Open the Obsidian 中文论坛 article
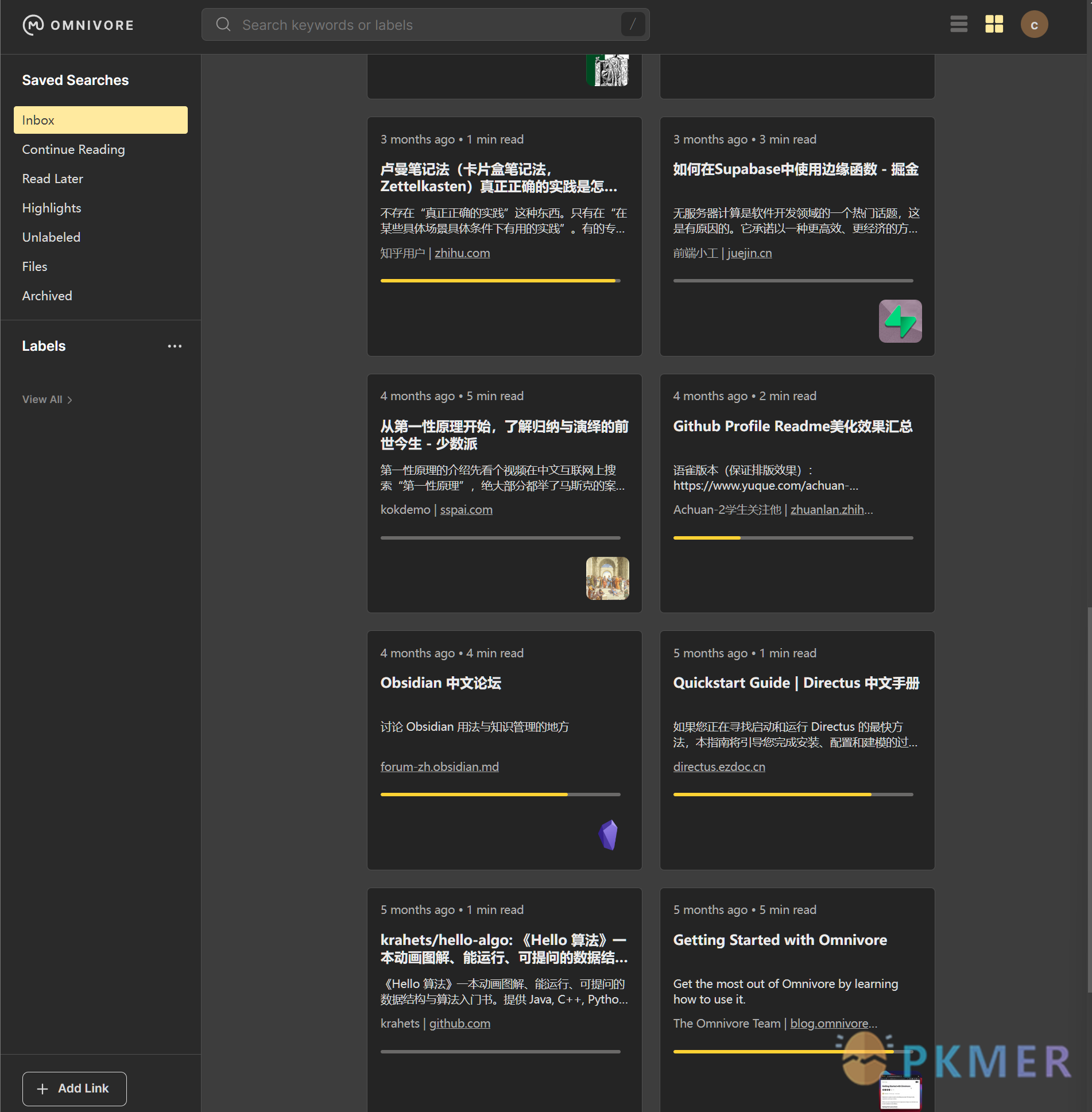The image size is (1092, 1112). [x=441, y=683]
